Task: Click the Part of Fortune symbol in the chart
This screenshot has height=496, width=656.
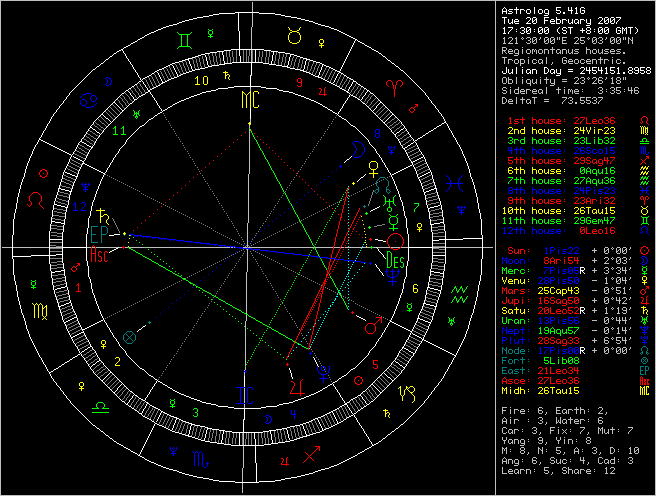Action: (127, 338)
